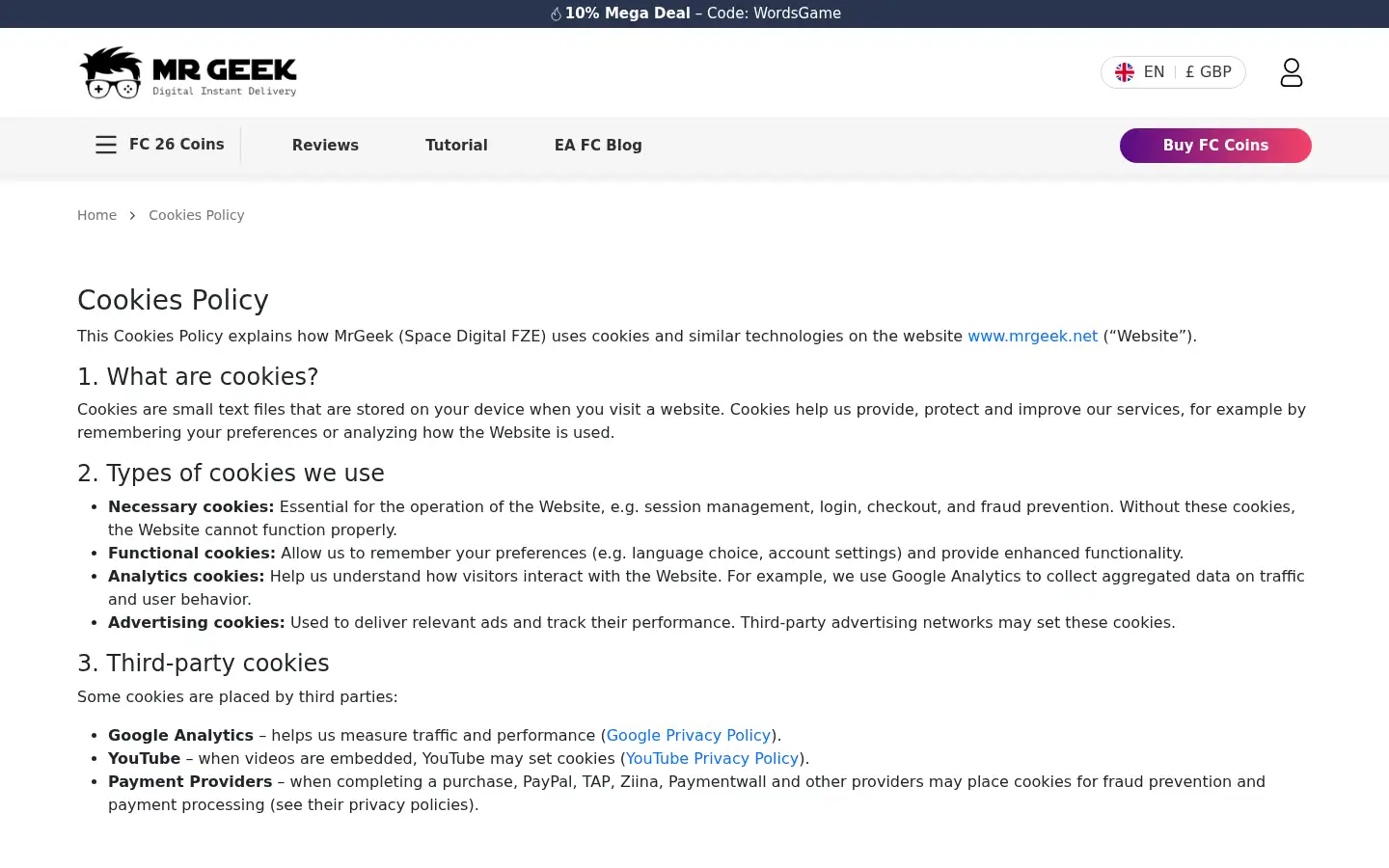Click the flame icon in promo banner

556,14
